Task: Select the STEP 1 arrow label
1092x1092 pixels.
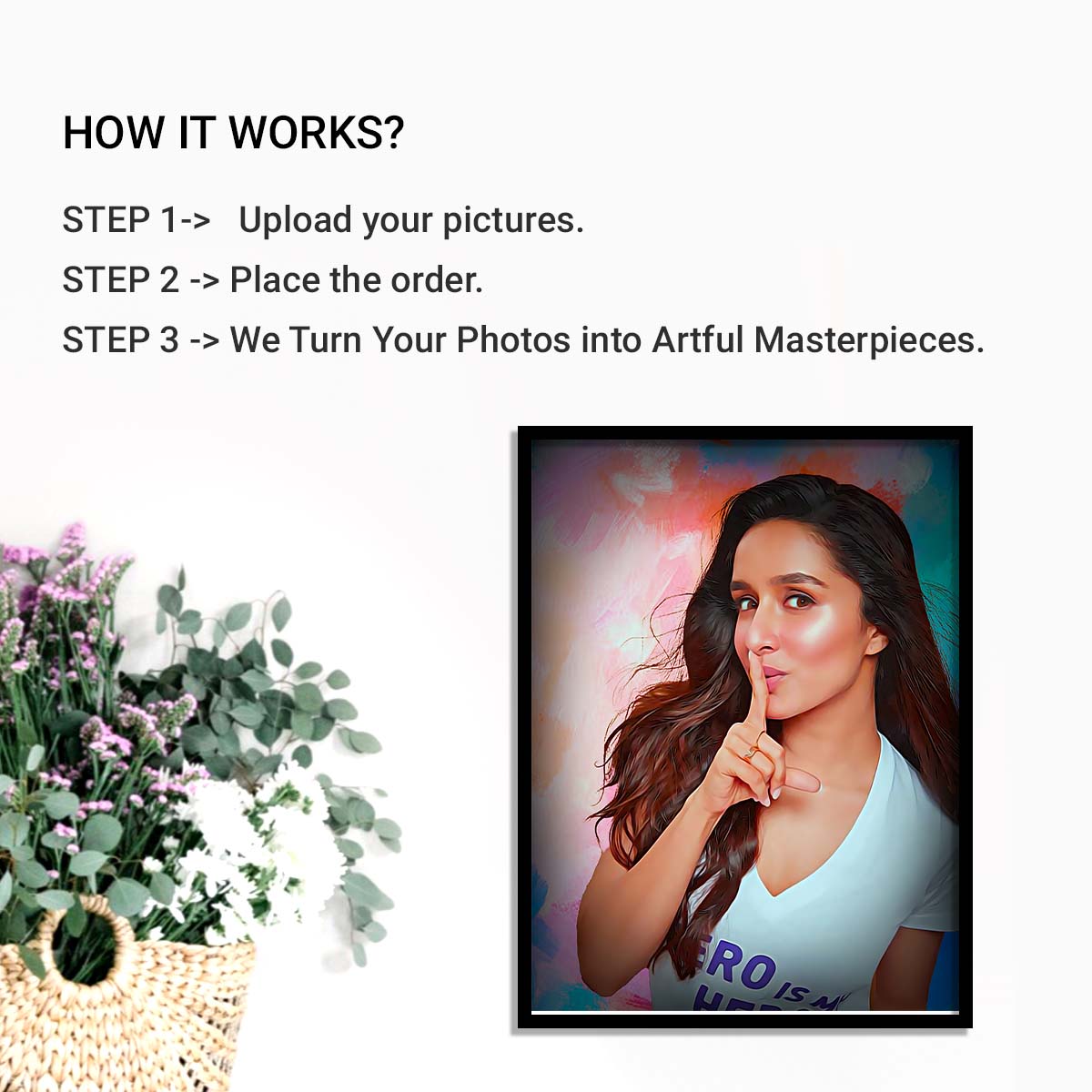Action: 136,220
